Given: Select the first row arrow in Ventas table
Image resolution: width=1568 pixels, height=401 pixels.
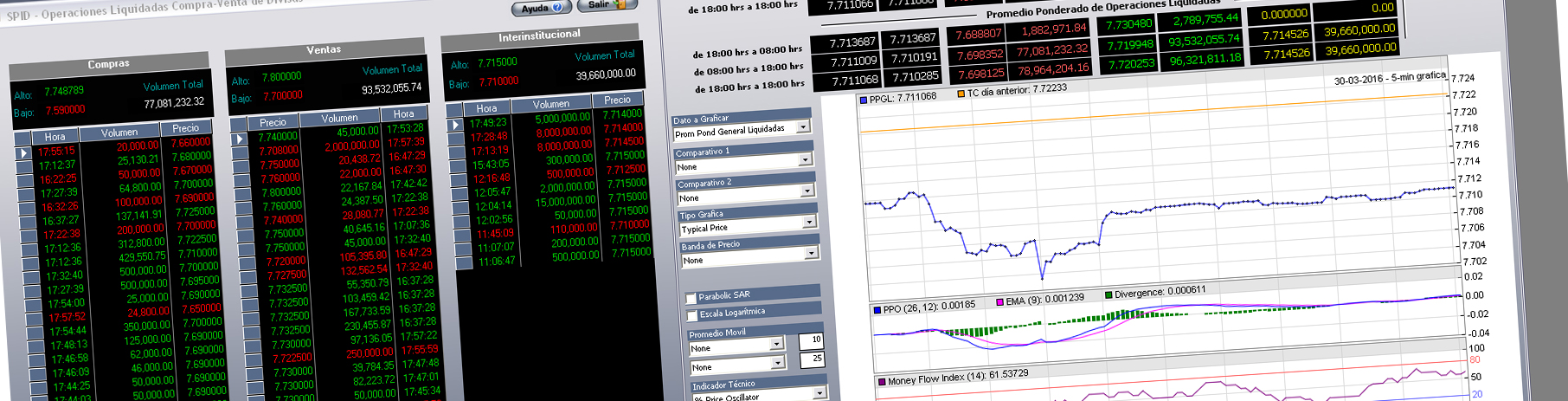Looking at the screenshot, I should (240, 139).
